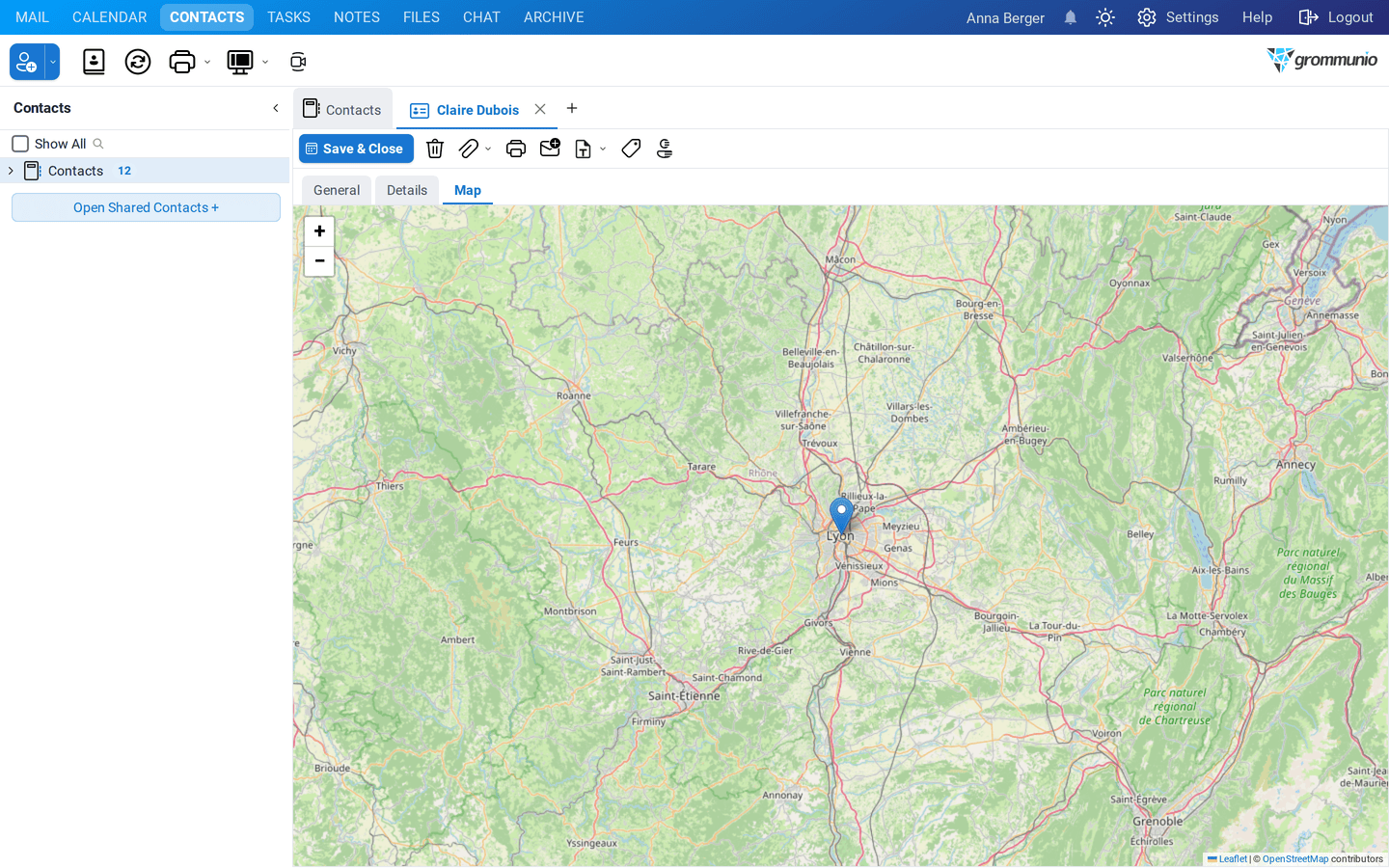The image size is (1389, 868).
Task: Open the CALENDAR menu item
Action: (110, 17)
